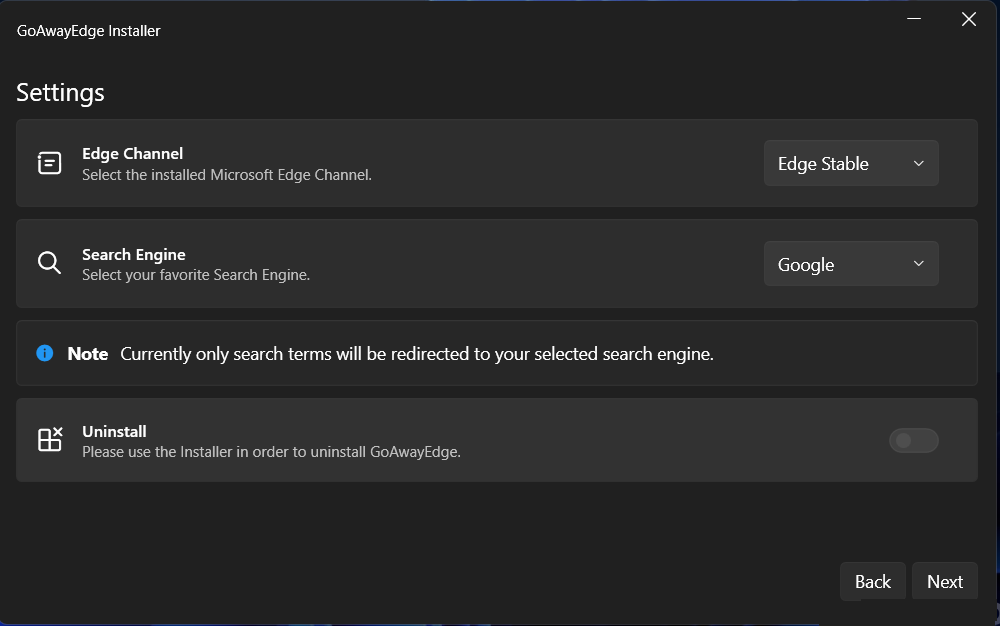Close the GoAwayEdge Installer window
1000x626 pixels.
click(x=968, y=19)
